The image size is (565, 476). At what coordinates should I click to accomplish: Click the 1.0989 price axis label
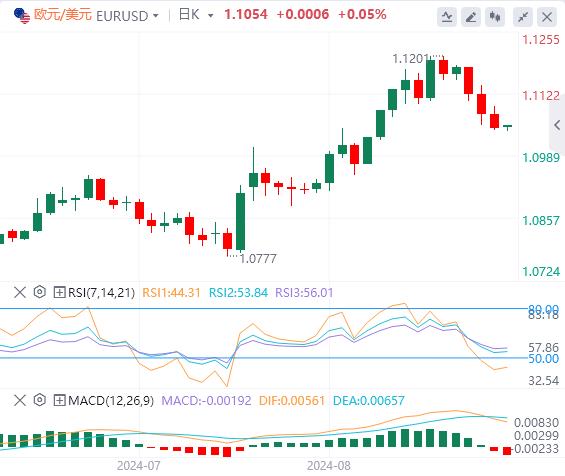pyautogui.click(x=541, y=158)
